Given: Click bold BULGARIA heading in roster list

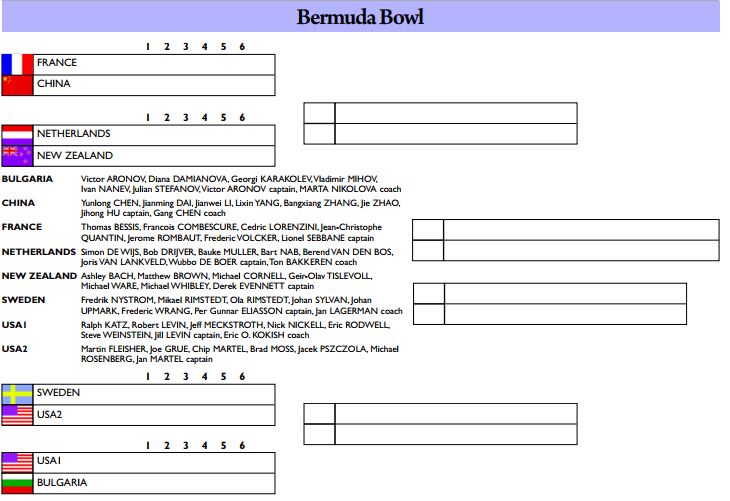Looking at the screenshot, I should point(27,179).
